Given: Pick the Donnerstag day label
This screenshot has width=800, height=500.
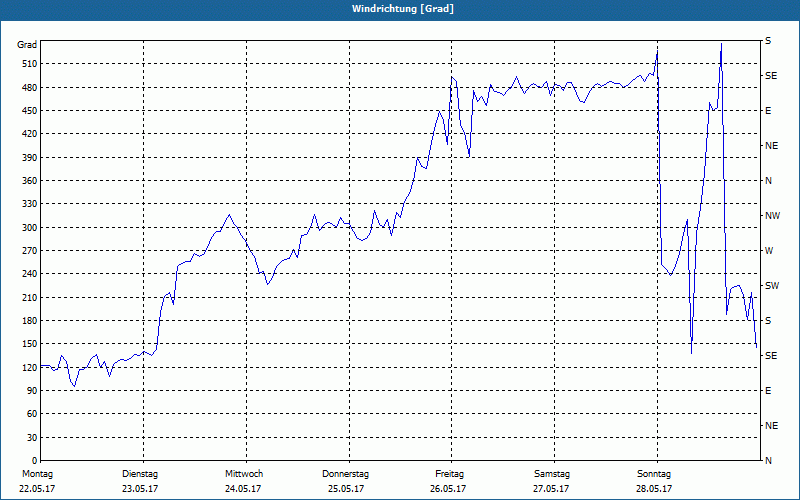Looking at the screenshot, I should [x=345, y=474].
